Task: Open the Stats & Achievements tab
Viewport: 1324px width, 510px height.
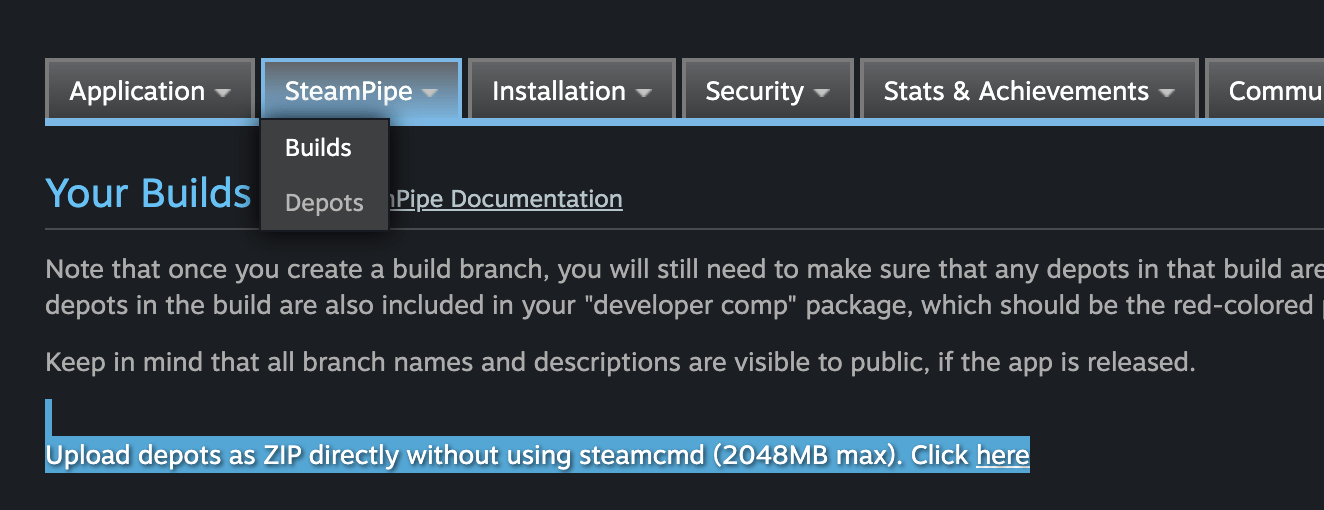Action: pos(1016,92)
